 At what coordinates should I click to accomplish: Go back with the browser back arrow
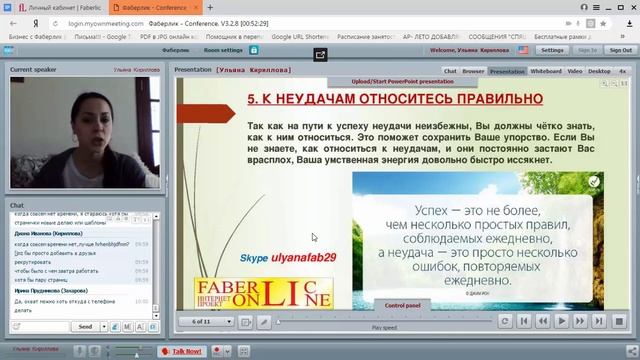[13, 24]
